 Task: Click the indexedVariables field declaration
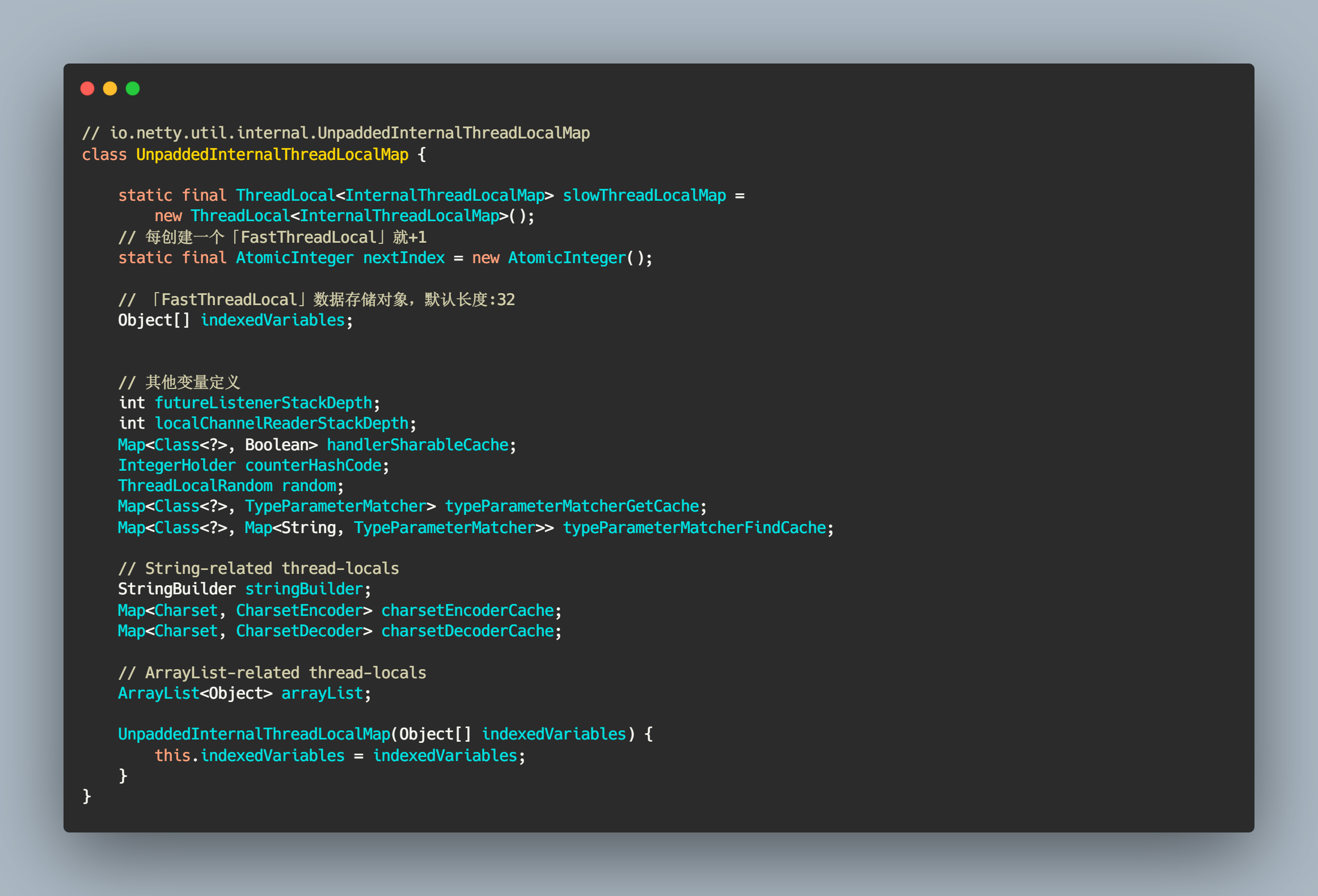[273, 320]
